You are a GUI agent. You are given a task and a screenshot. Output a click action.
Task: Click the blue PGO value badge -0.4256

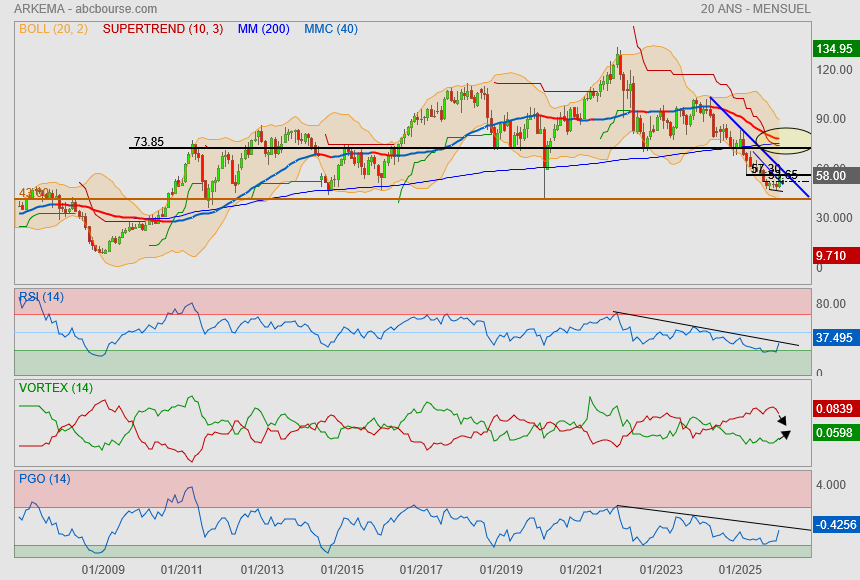[834, 524]
